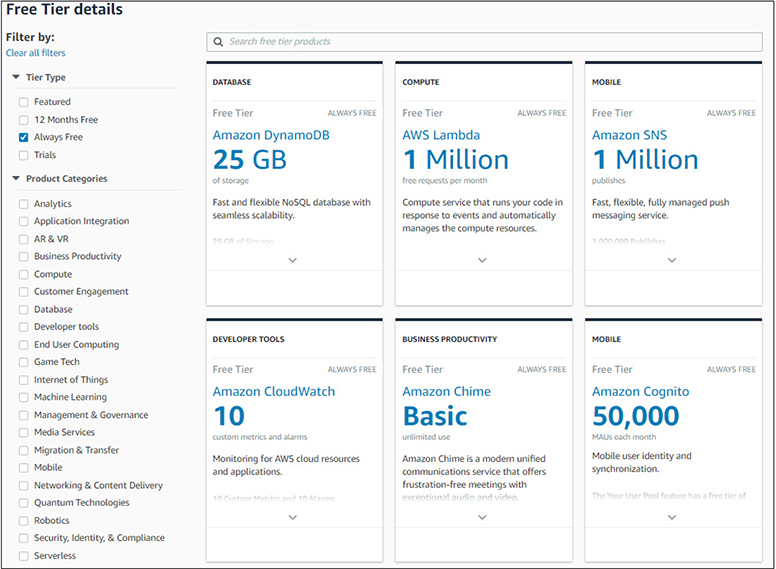Expand the Amazon DynamoDB card chevron
The width and height of the screenshot is (776, 569).
(x=292, y=260)
